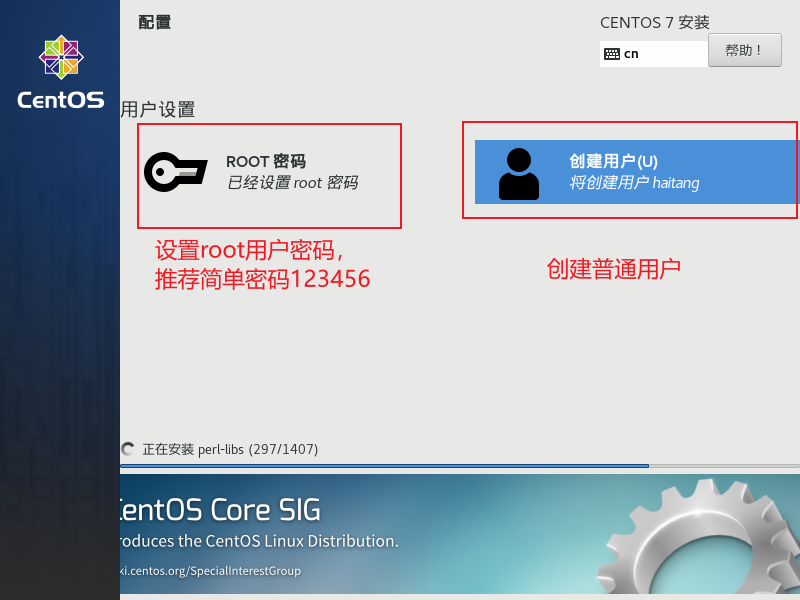
Task: Click the create user person icon
Action: tap(518, 174)
